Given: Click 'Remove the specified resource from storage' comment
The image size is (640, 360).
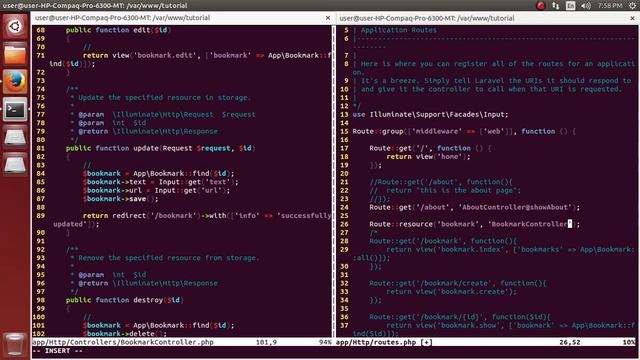Looking at the screenshot, I should (x=169, y=258).
